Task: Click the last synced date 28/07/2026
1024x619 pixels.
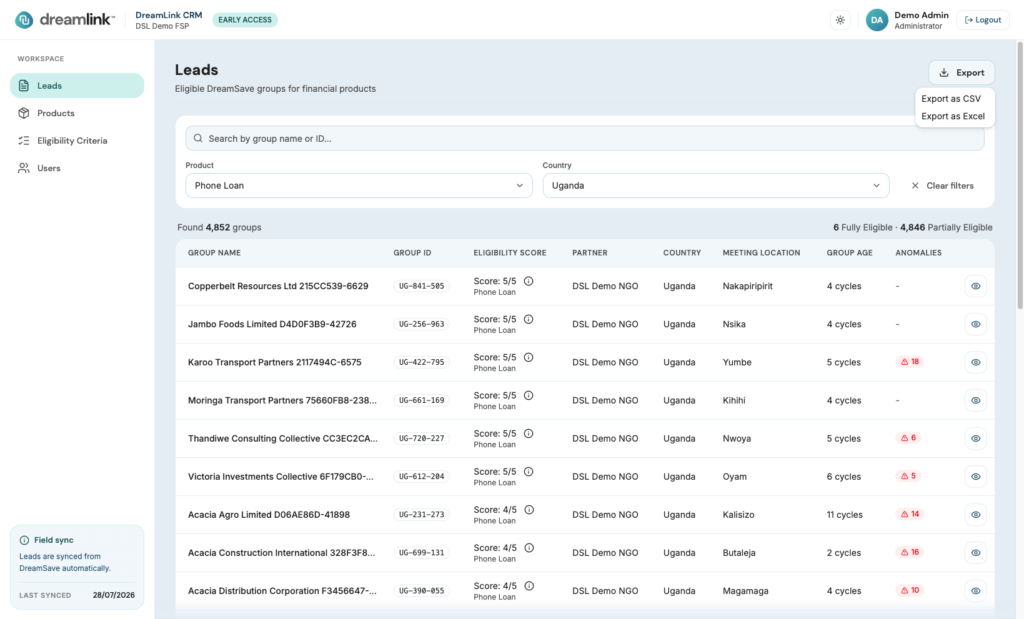Action: 114,595
